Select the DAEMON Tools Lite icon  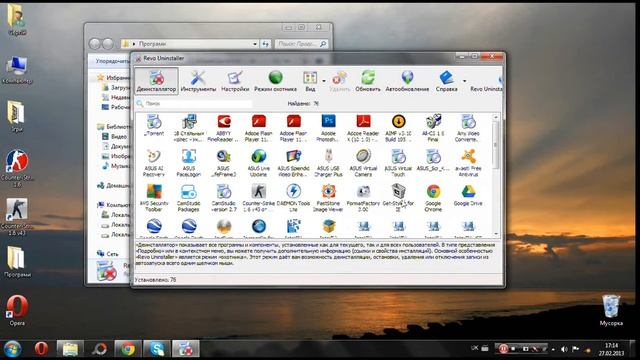(x=293, y=191)
